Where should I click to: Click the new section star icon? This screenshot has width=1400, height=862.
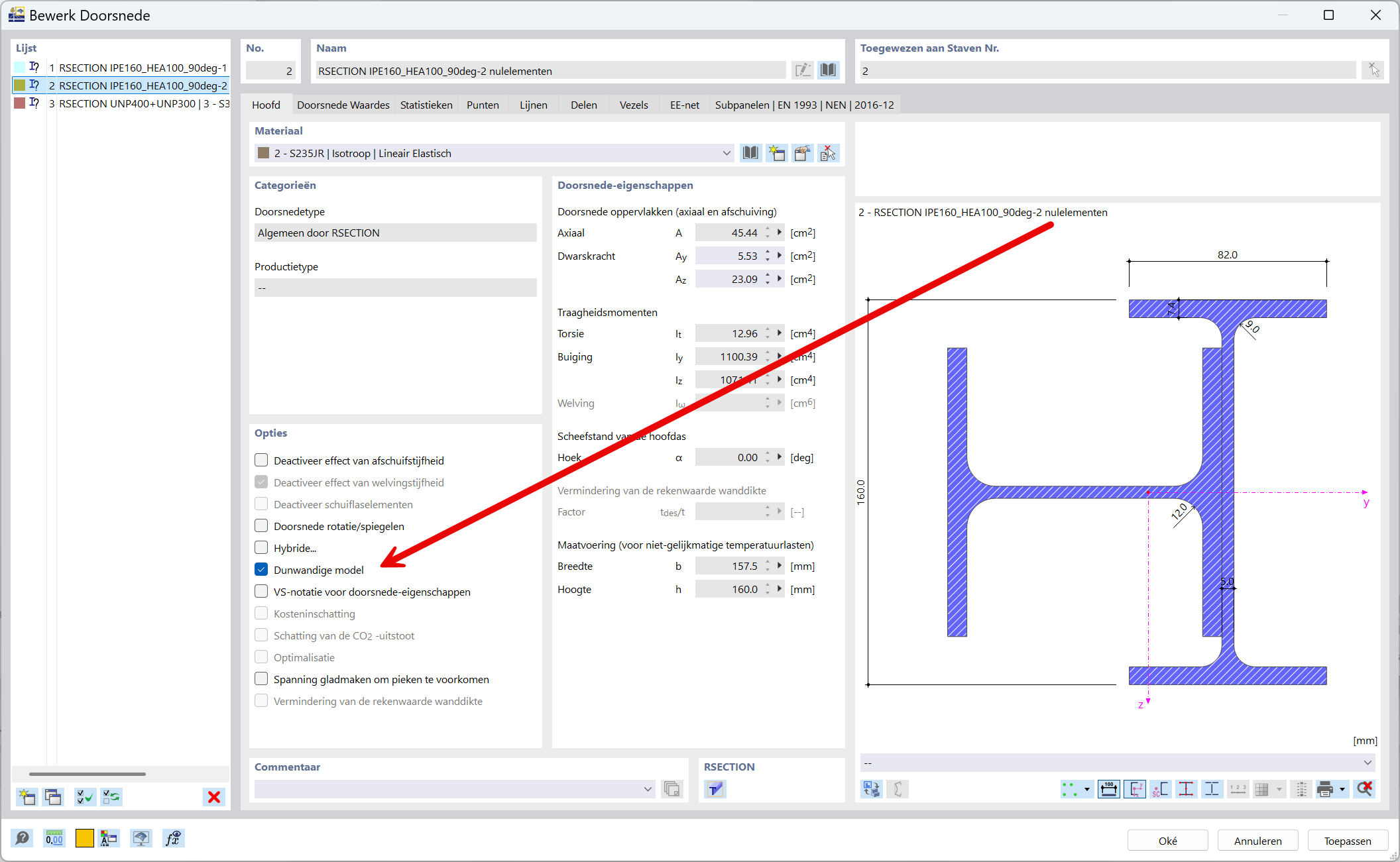pos(27,797)
